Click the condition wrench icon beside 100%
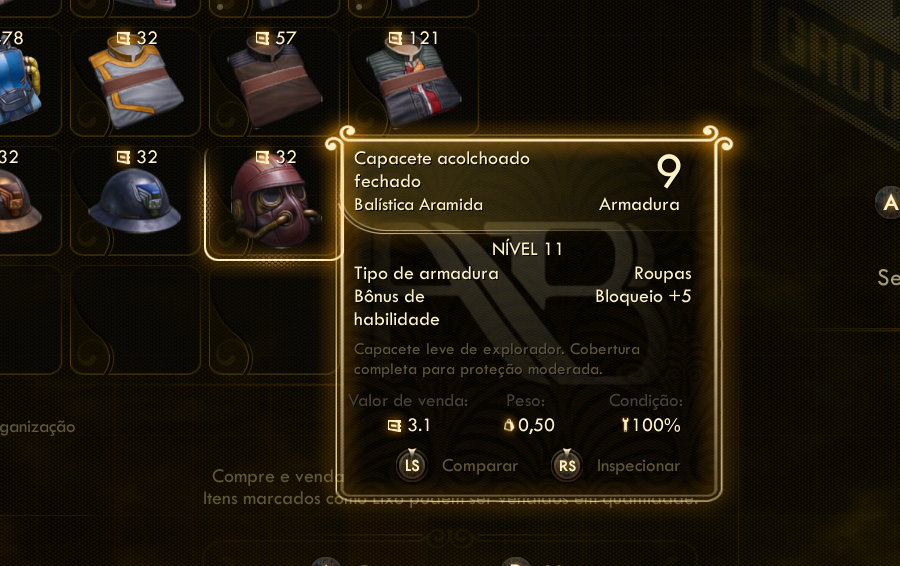 625,425
